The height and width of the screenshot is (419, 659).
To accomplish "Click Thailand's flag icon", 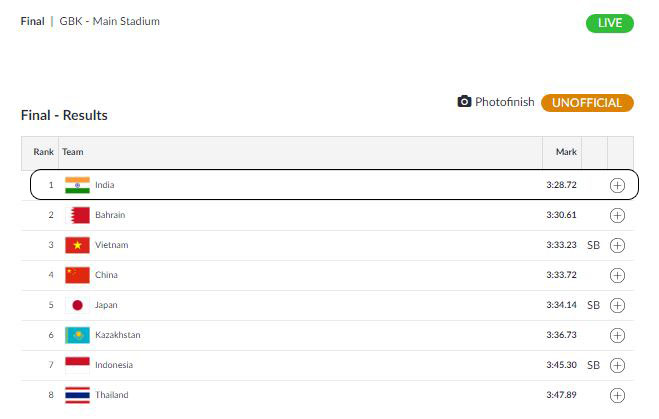I will [77, 395].
